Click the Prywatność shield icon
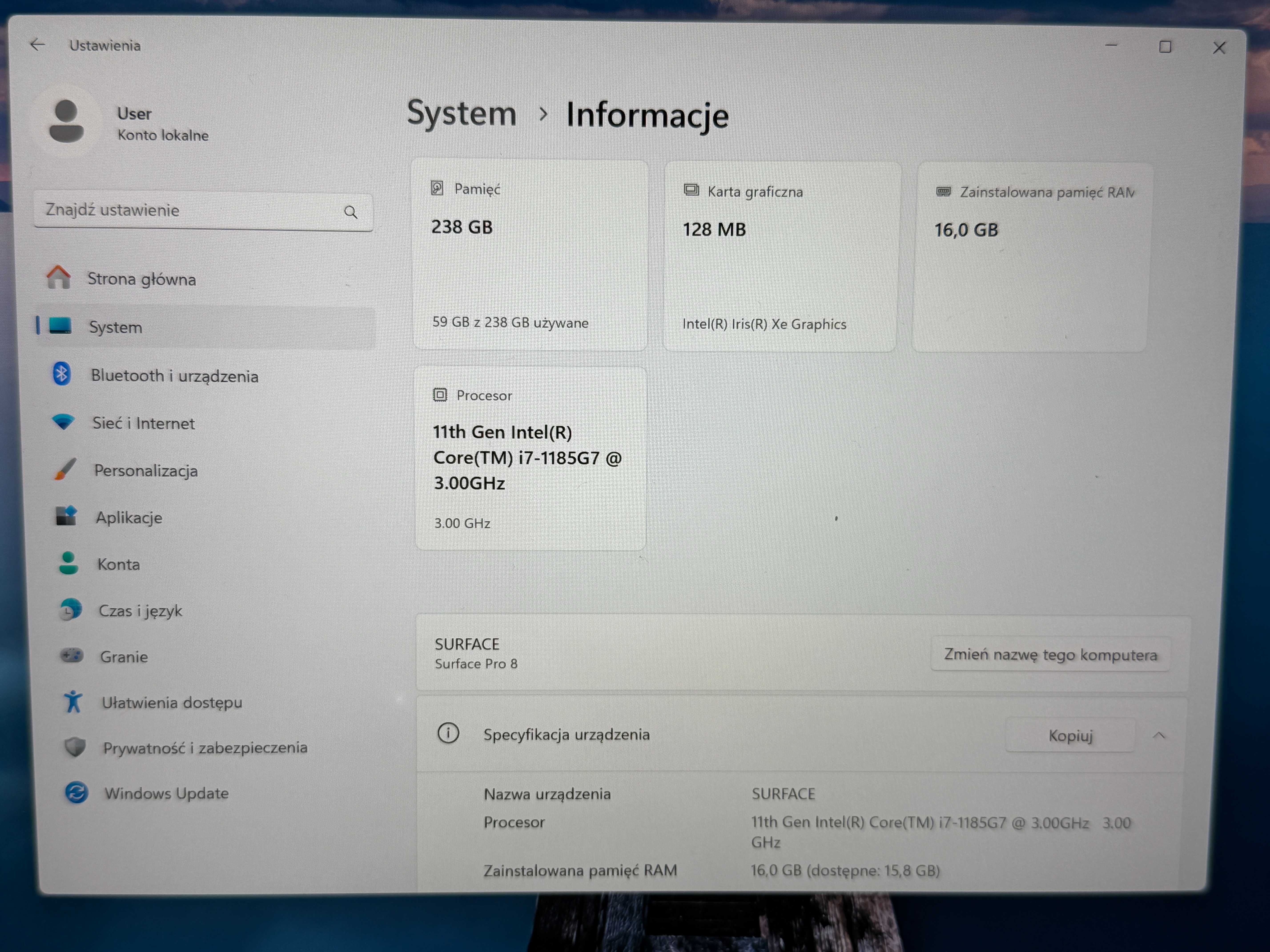The width and height of the screenshot is (1270, 952). click(x=75, y=747)
